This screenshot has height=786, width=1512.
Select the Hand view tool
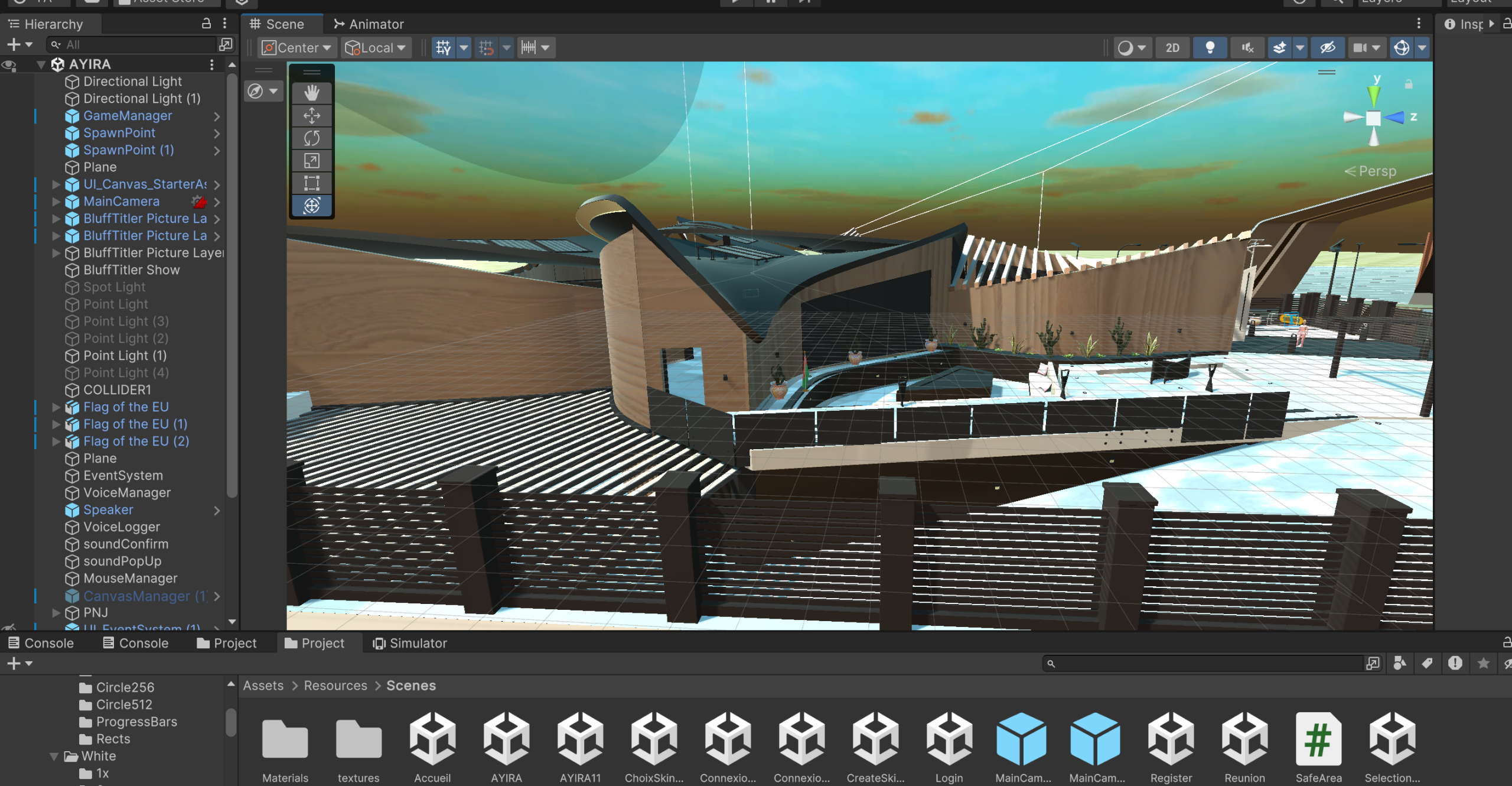tap(311, 92)
